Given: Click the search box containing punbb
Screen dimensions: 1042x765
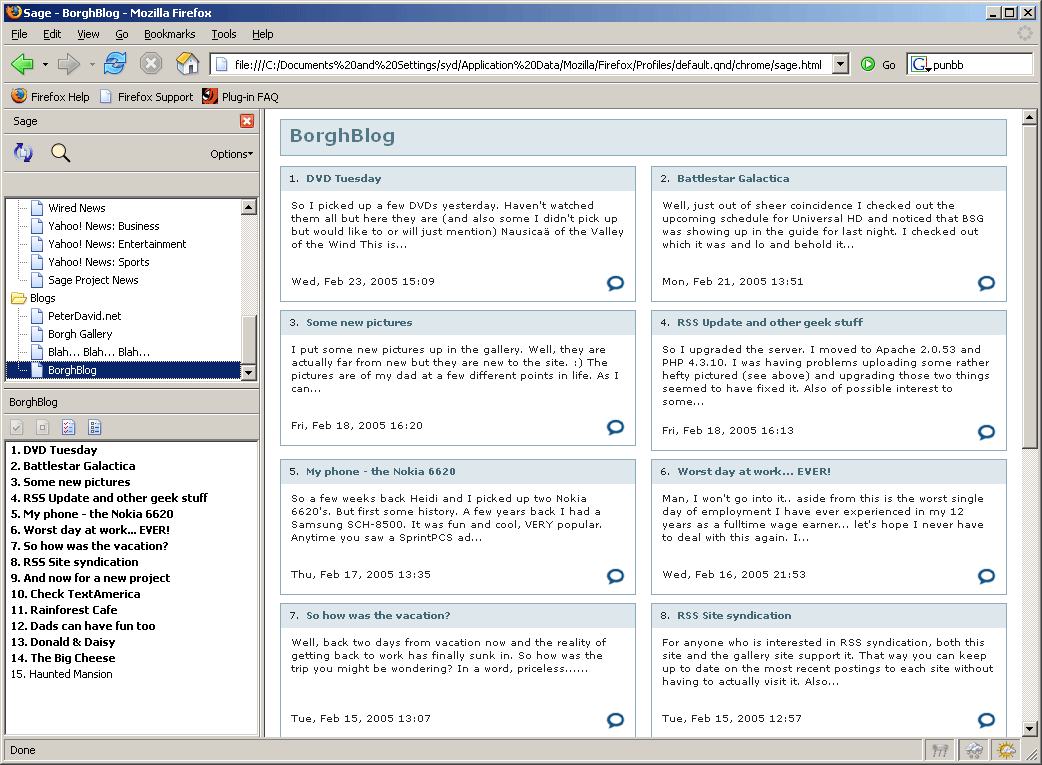Looking at the screenshot, I should [x=981, y=64].
